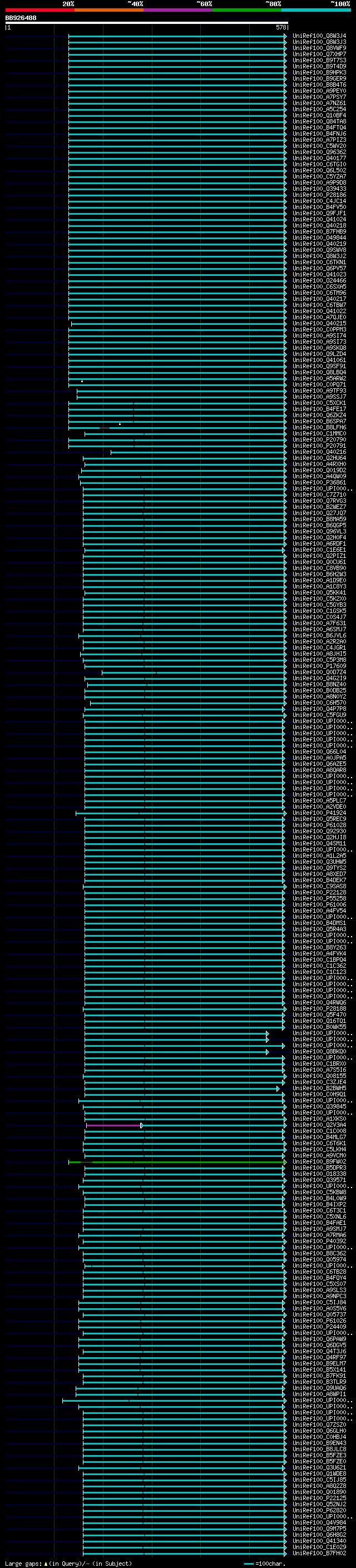The width and height of the screenshot is (356, 1568).
Task: Select subject label UniRef100_C1BRX0
Action: click(319, 1064)
